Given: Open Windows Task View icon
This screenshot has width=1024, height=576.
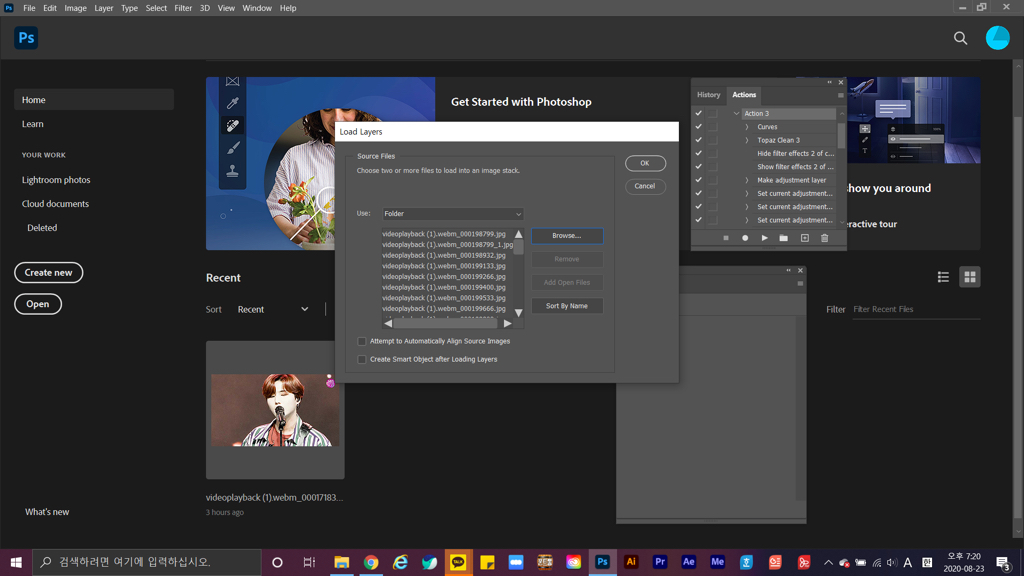Looking at the screenshot, I should [x=309, y=562].
